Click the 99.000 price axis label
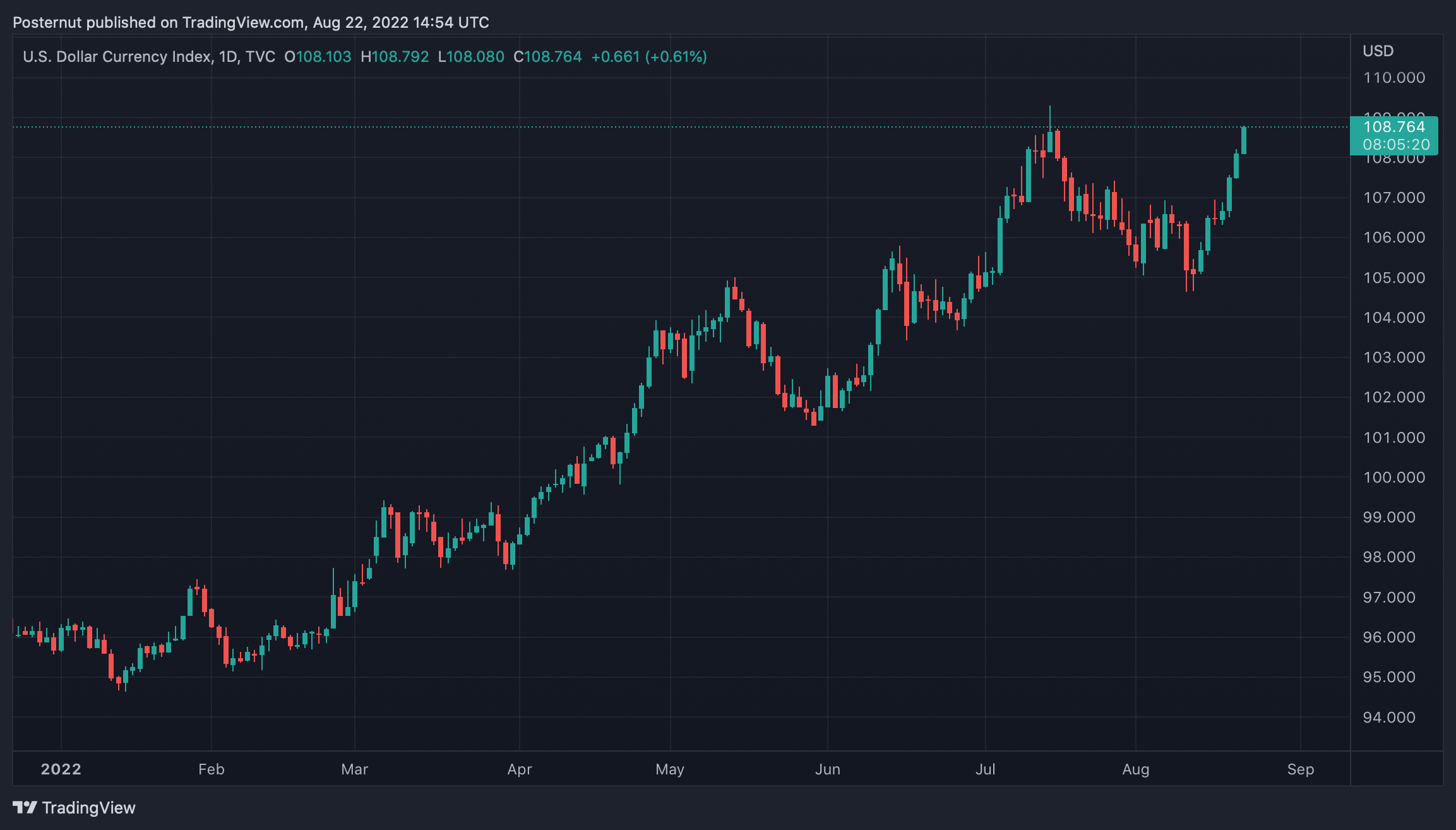 1389,517
